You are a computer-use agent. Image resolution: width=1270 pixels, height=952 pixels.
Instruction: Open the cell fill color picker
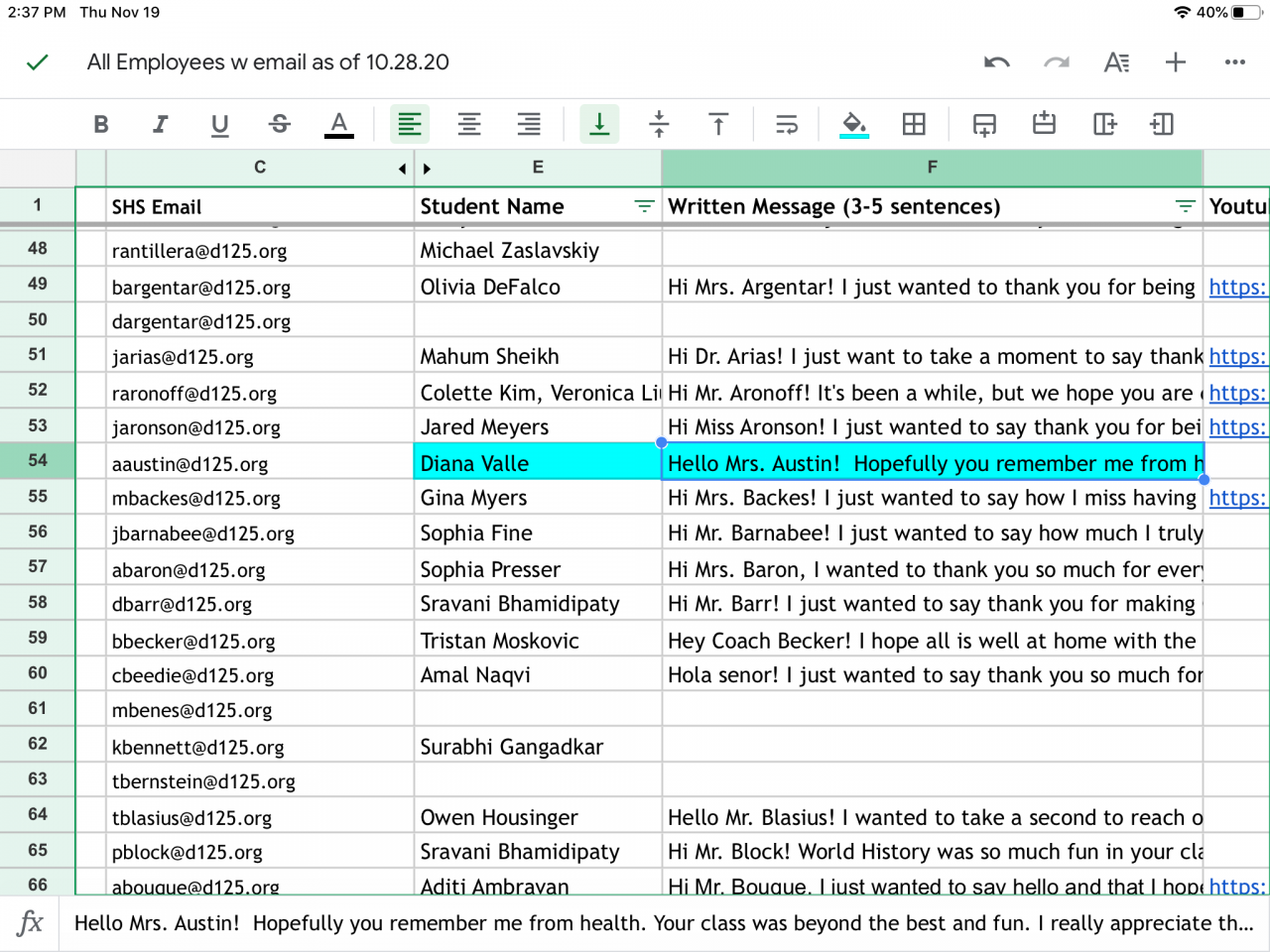[x=853, y=124]
